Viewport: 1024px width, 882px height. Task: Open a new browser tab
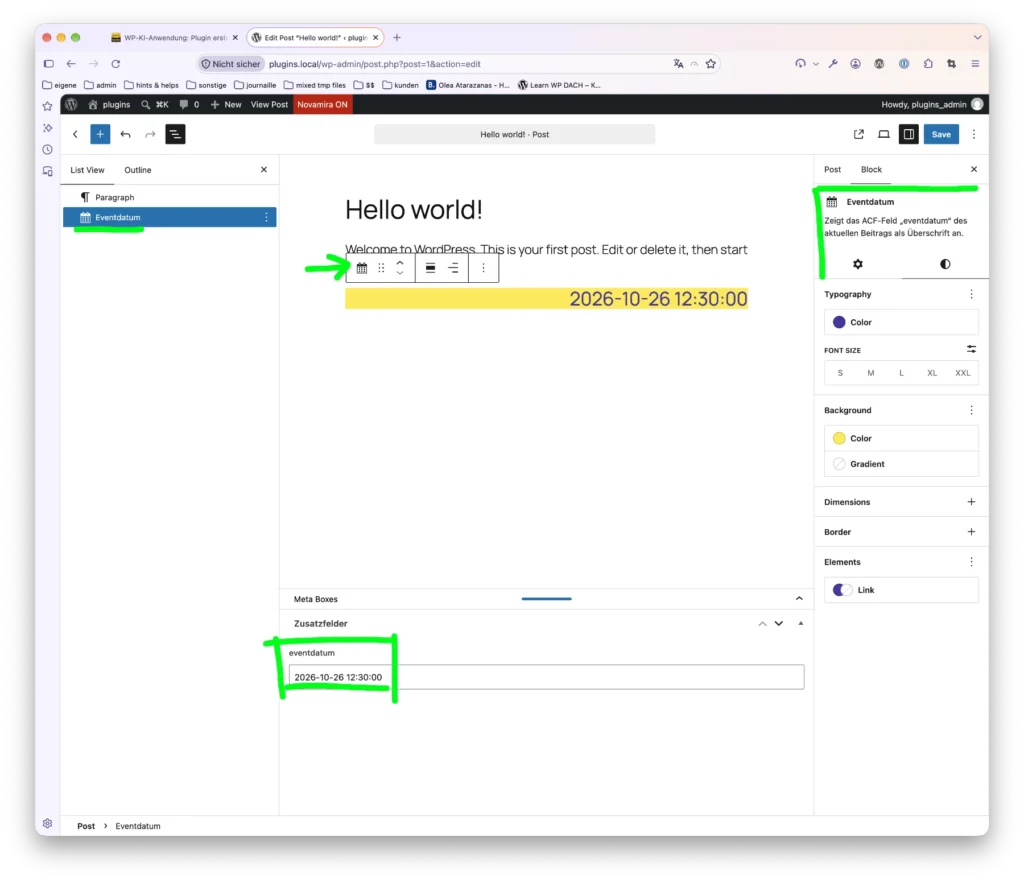(396, 38)
